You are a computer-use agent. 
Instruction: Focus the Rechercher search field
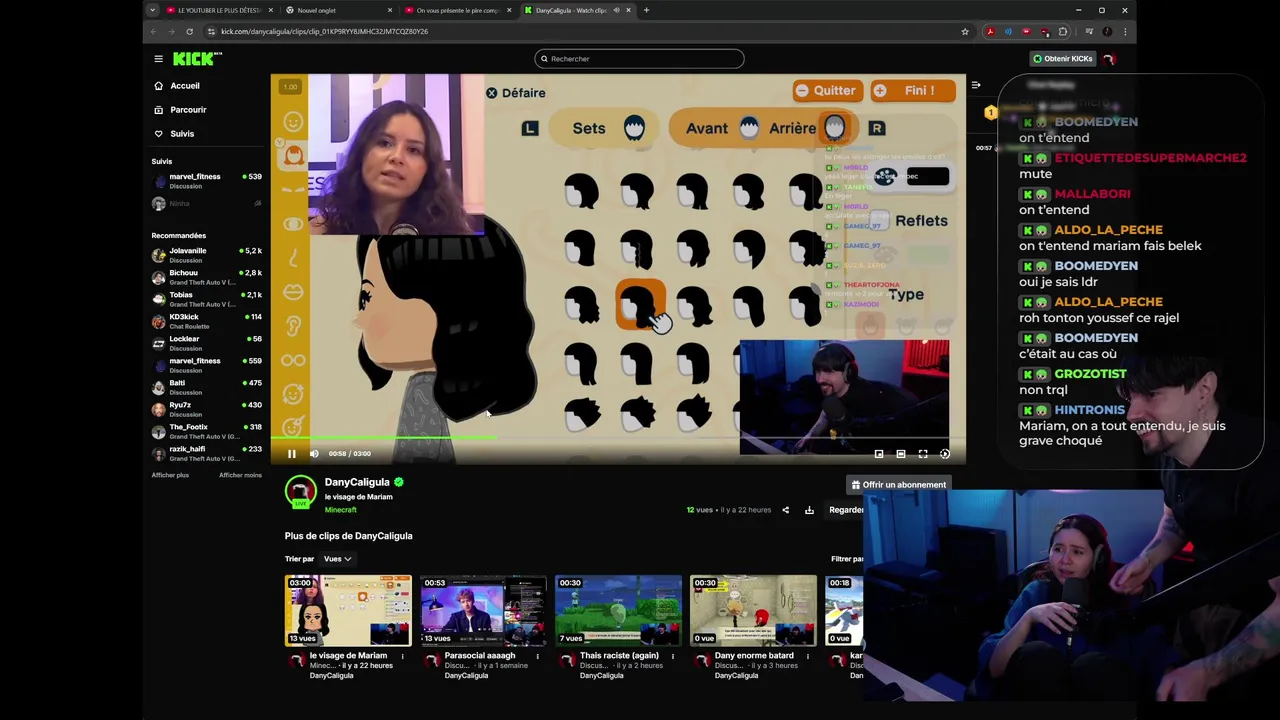[639, 59]
